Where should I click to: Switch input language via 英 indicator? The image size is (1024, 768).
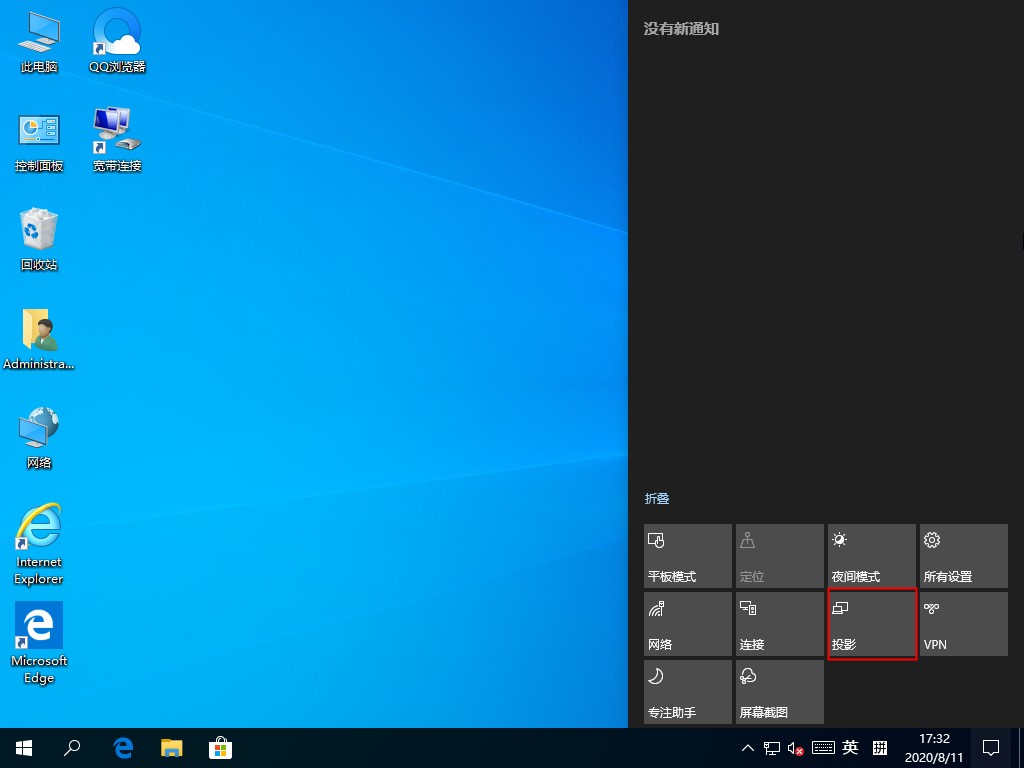click(x=849, y=747)
